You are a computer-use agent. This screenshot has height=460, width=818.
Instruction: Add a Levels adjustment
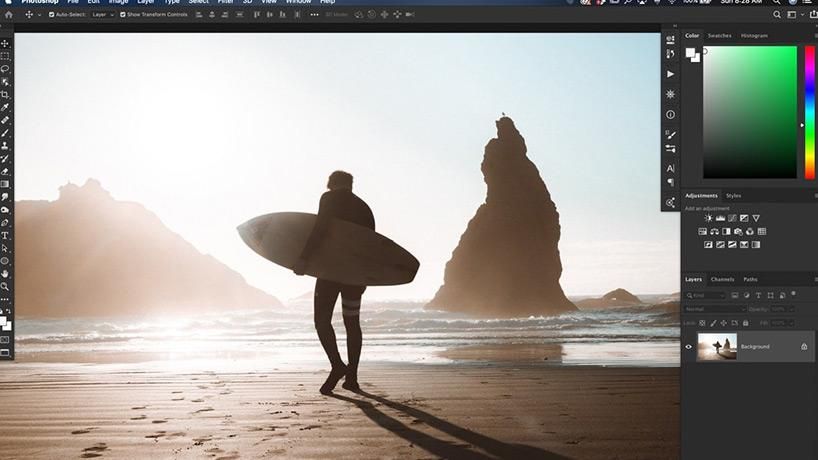pos(720,218)
